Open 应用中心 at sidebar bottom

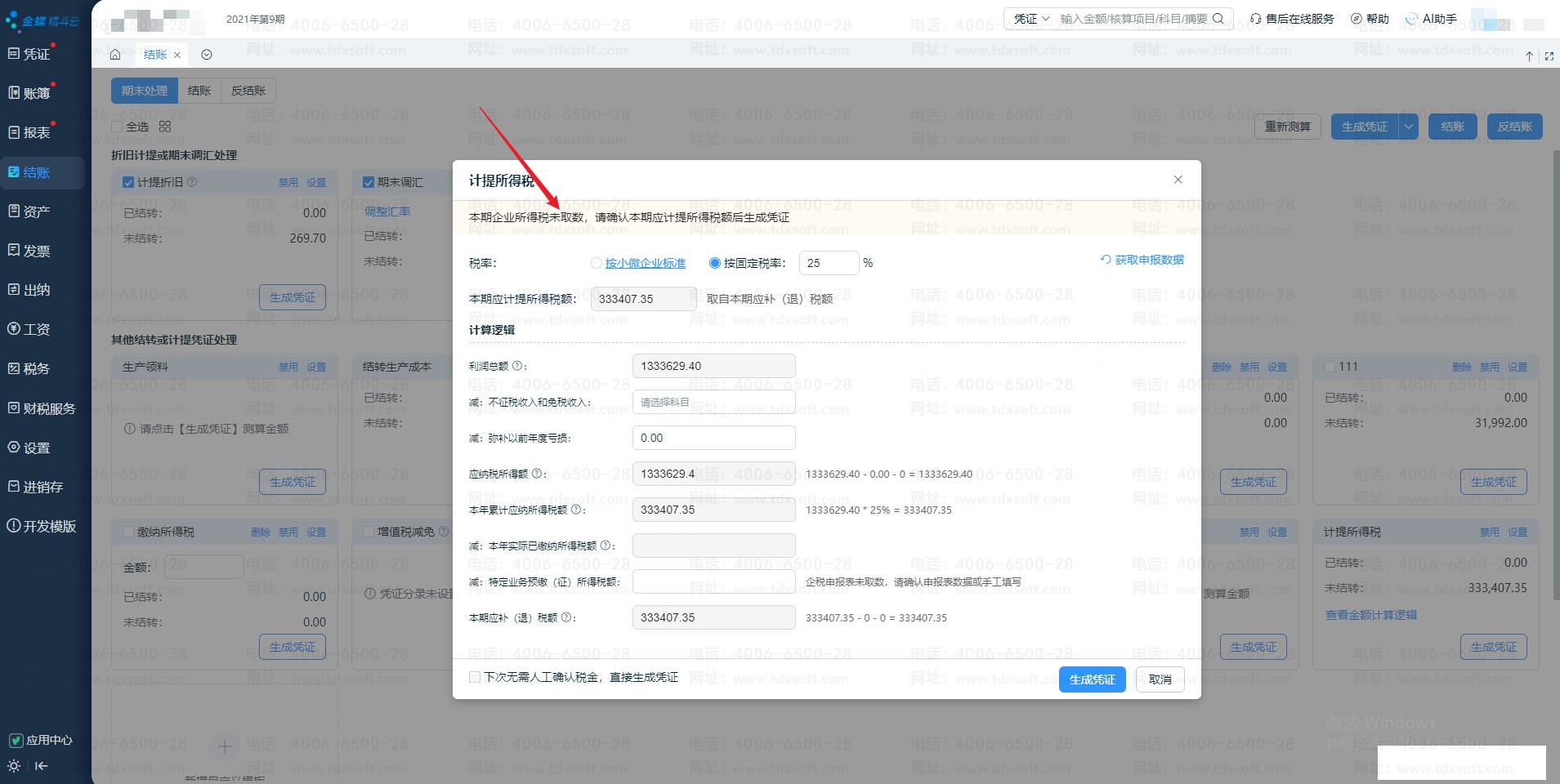(x=41, y=740)
